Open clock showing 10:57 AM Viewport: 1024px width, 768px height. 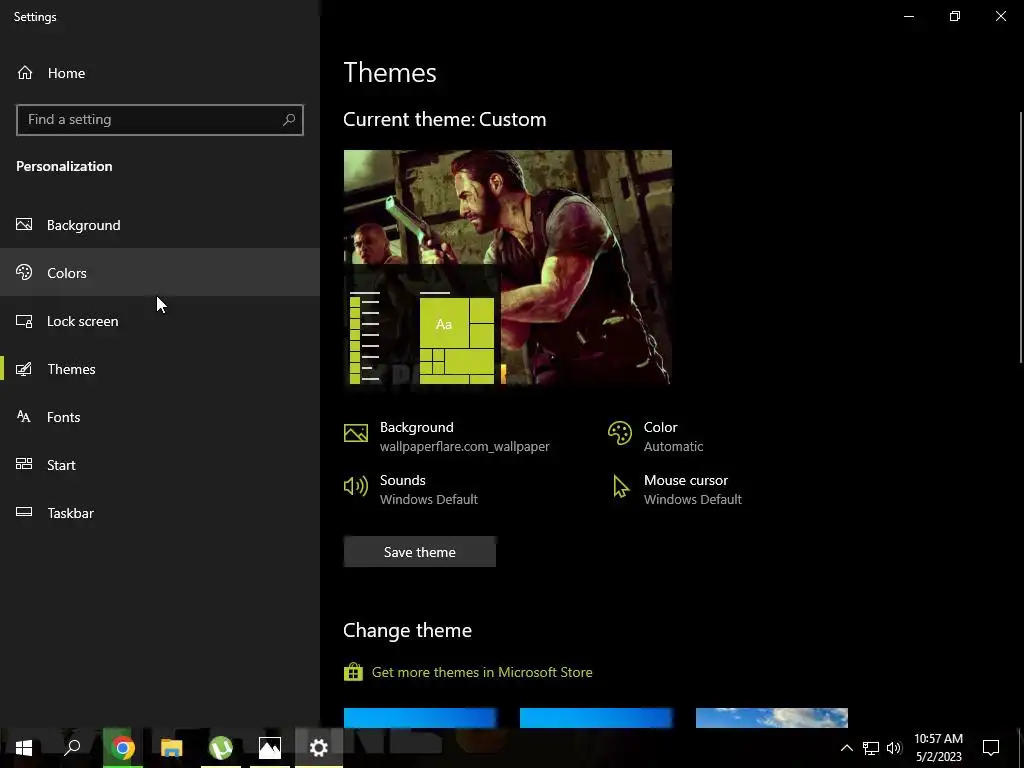click(x=938, y=748)
